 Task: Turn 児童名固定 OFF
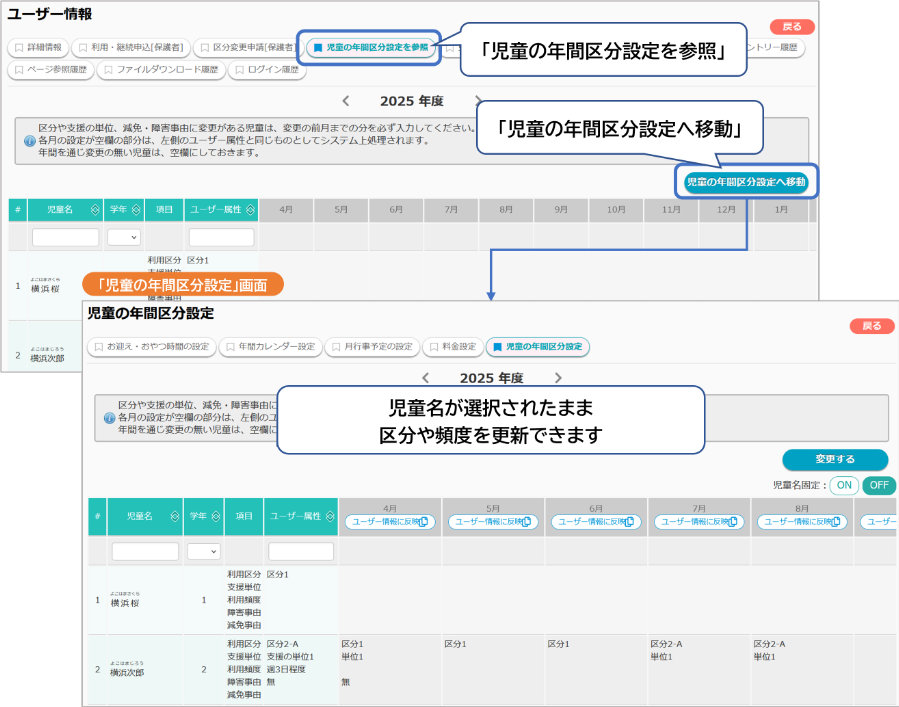coord(877,485)
